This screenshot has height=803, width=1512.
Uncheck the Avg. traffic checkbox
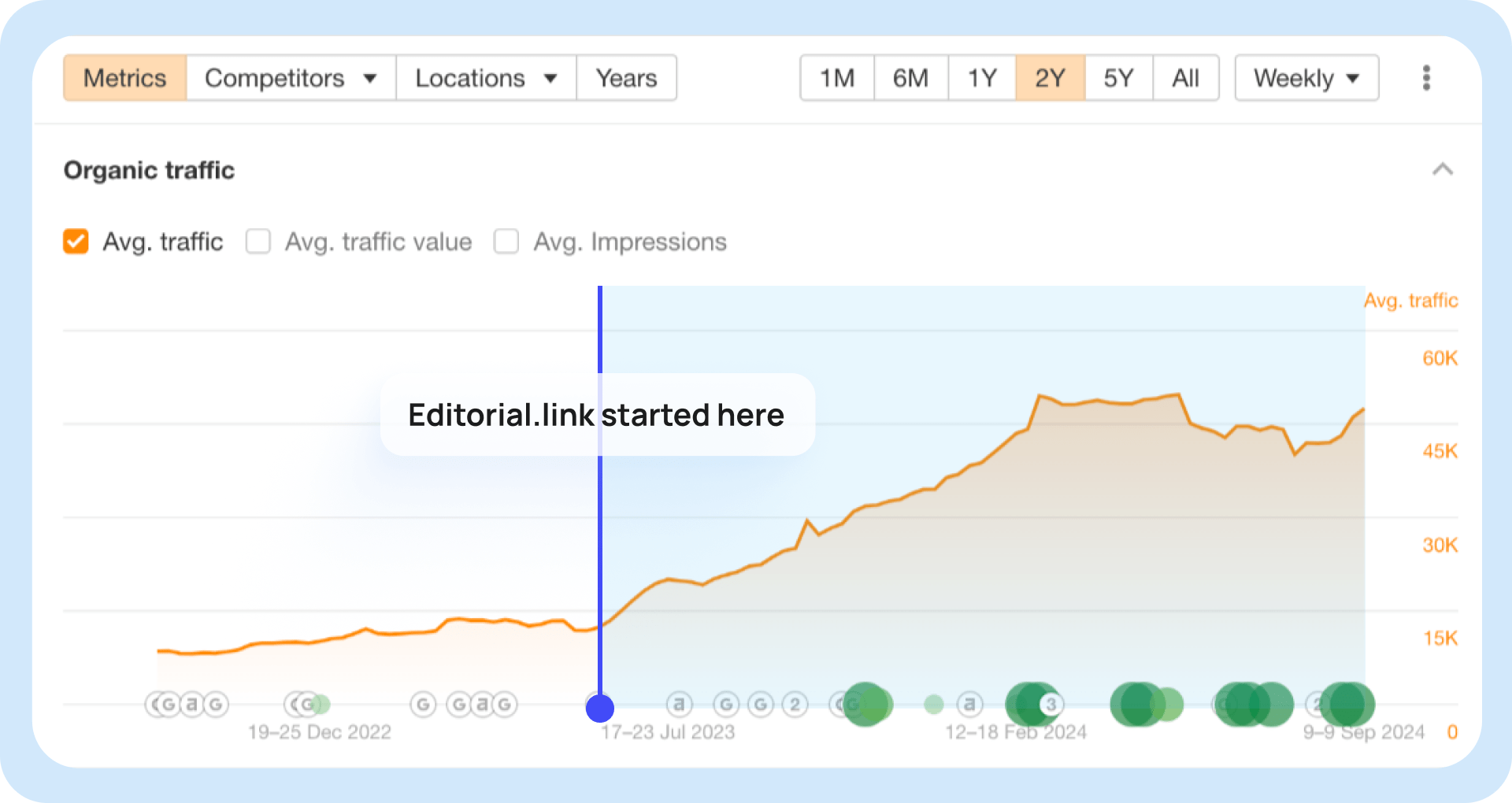tap(76, 242)
